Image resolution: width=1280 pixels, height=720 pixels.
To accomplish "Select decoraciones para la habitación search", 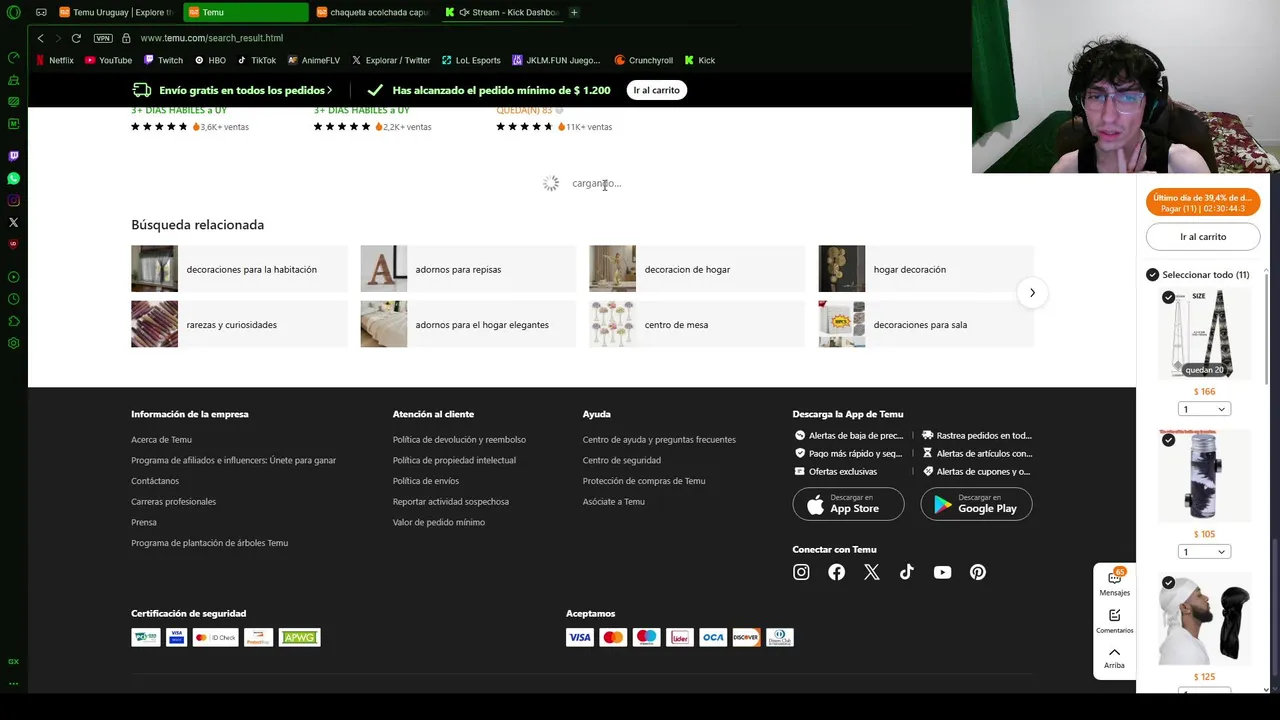I will (239, 269).
